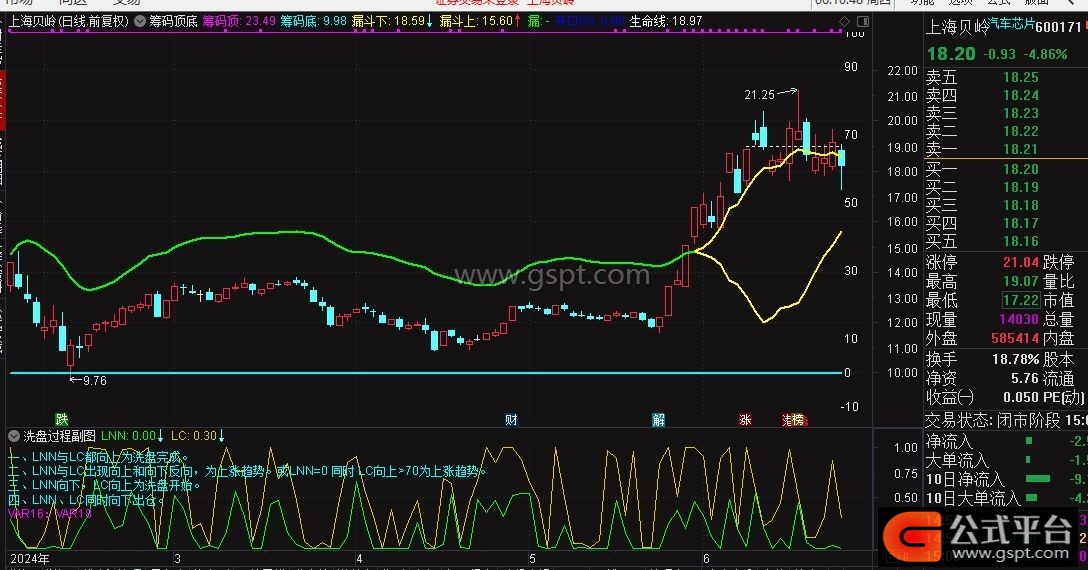
Task: Click the 买一 price 18.20
Action: pos(1021,169)
